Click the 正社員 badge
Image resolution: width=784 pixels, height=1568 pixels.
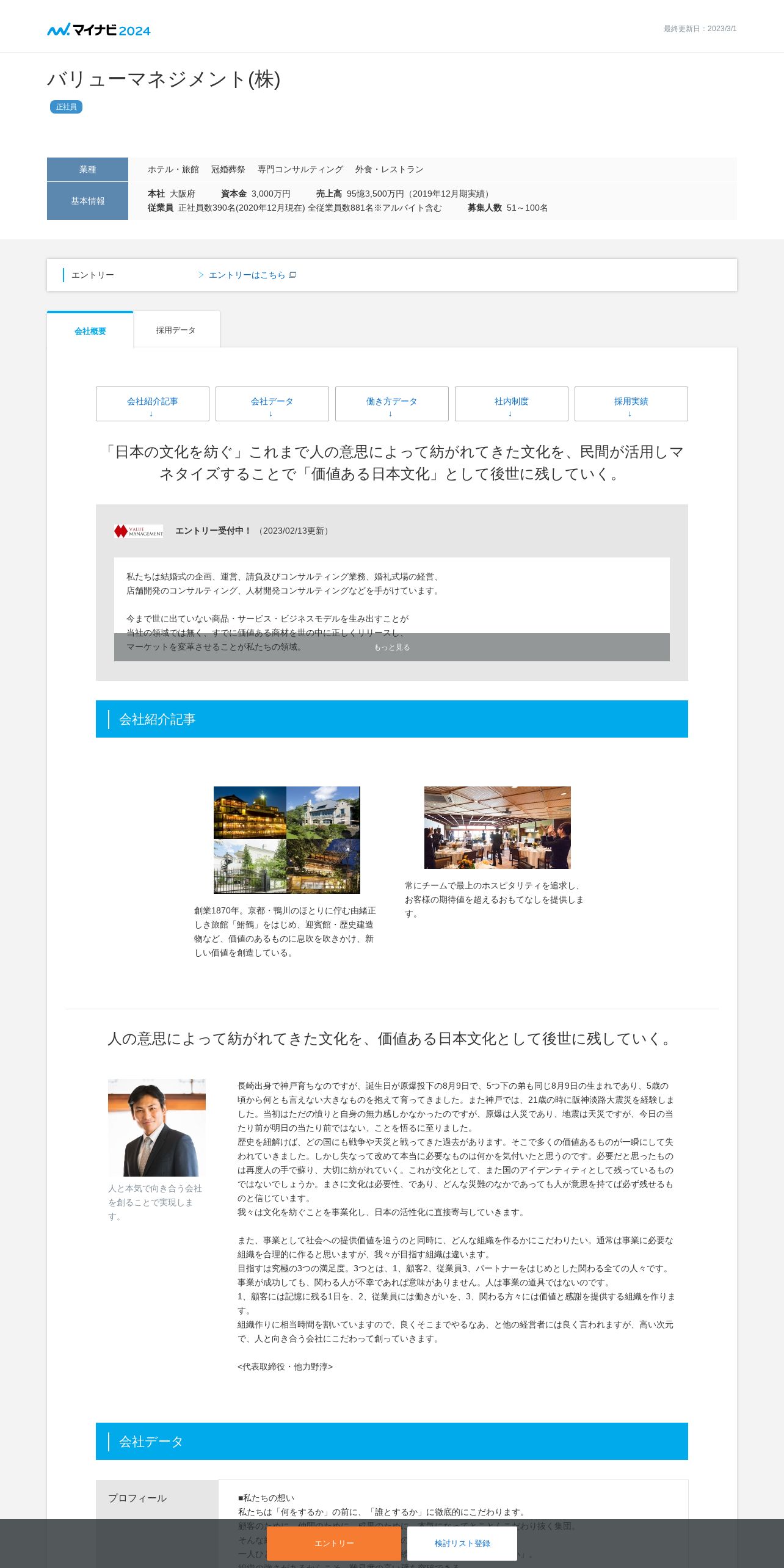coord(66,107)
